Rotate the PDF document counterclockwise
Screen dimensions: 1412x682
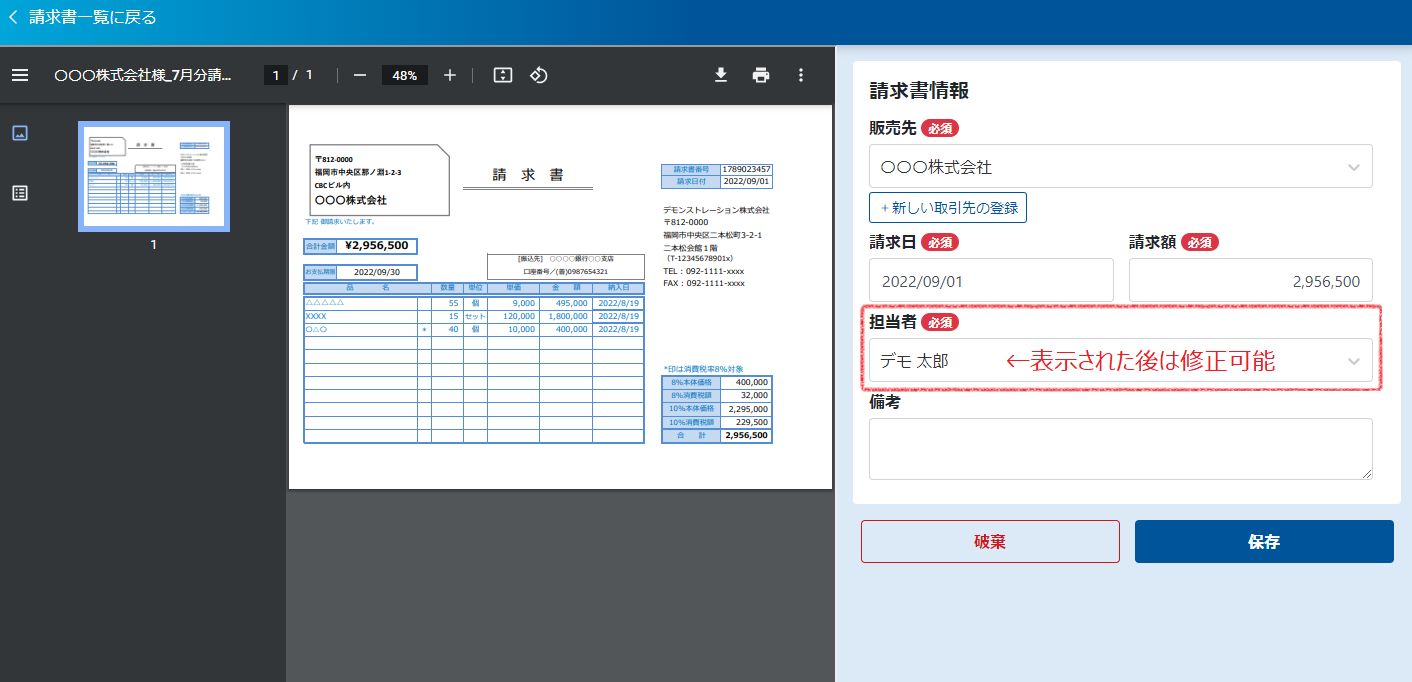539,75
